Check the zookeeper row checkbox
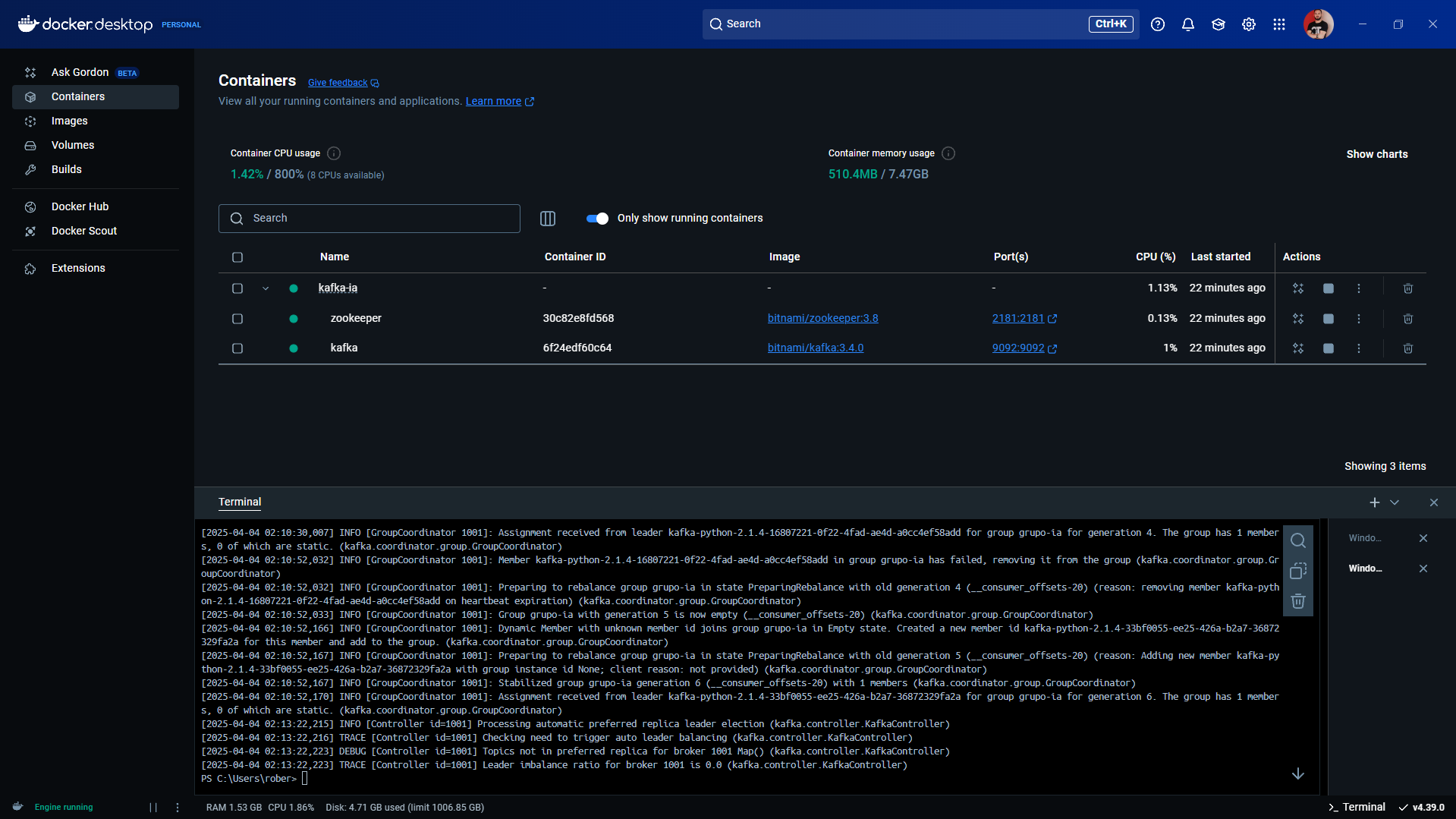The image size is (1456, 819). [237, 319]
